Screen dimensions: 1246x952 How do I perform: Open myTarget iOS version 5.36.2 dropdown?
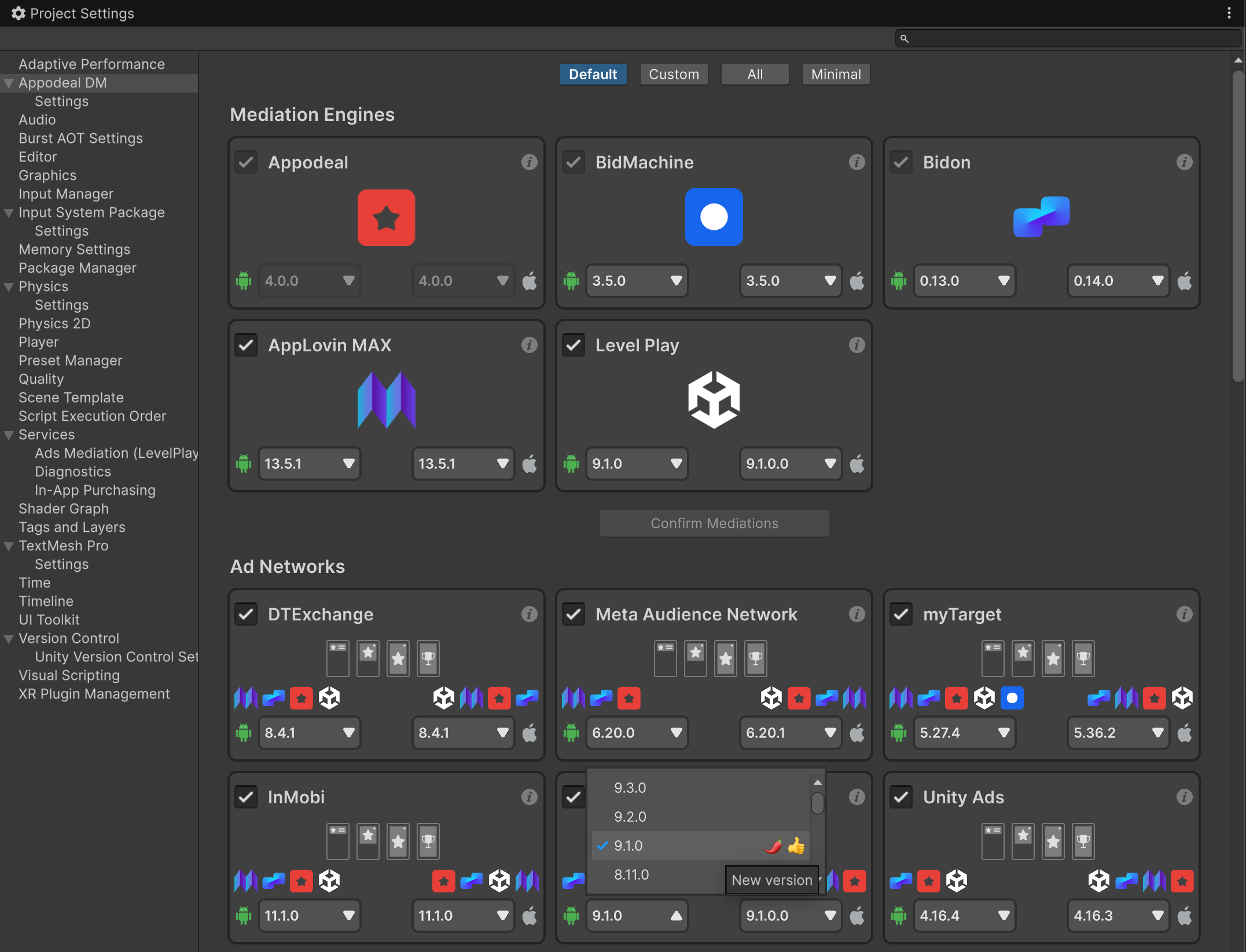(1118, 733)
